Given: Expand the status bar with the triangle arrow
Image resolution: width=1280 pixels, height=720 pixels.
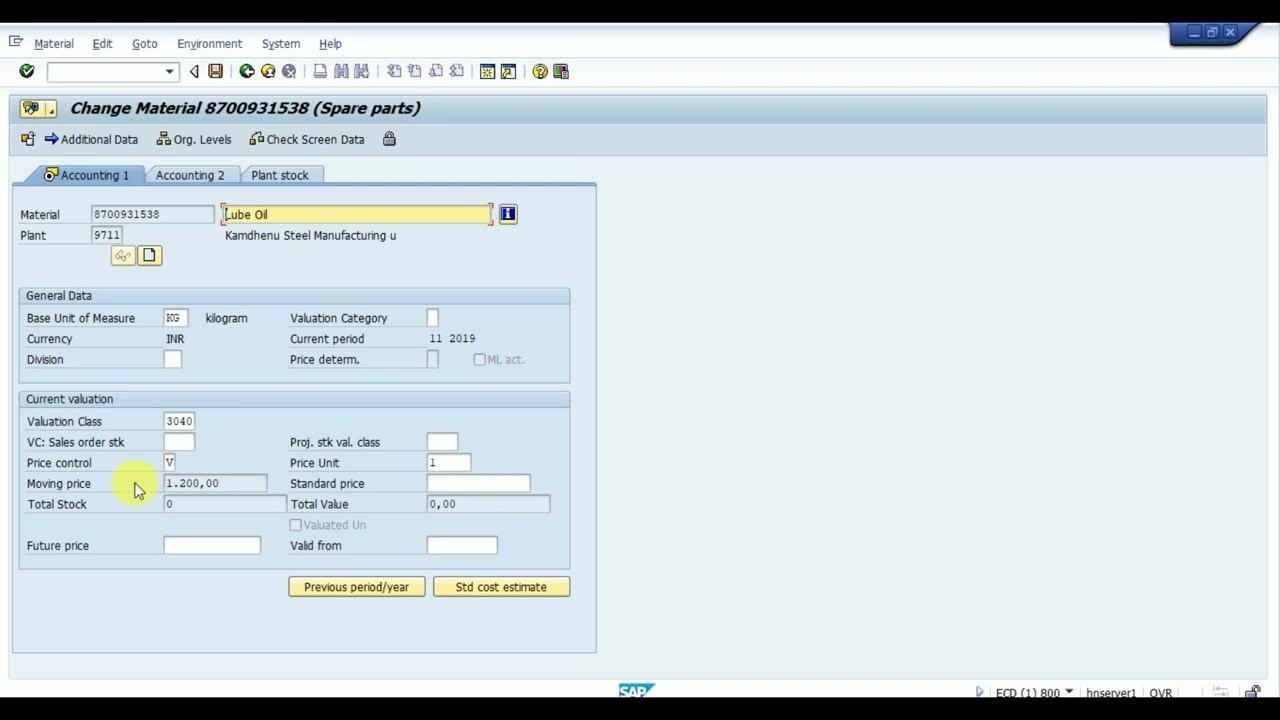Looking at the screenshot, I should [979, 692].
